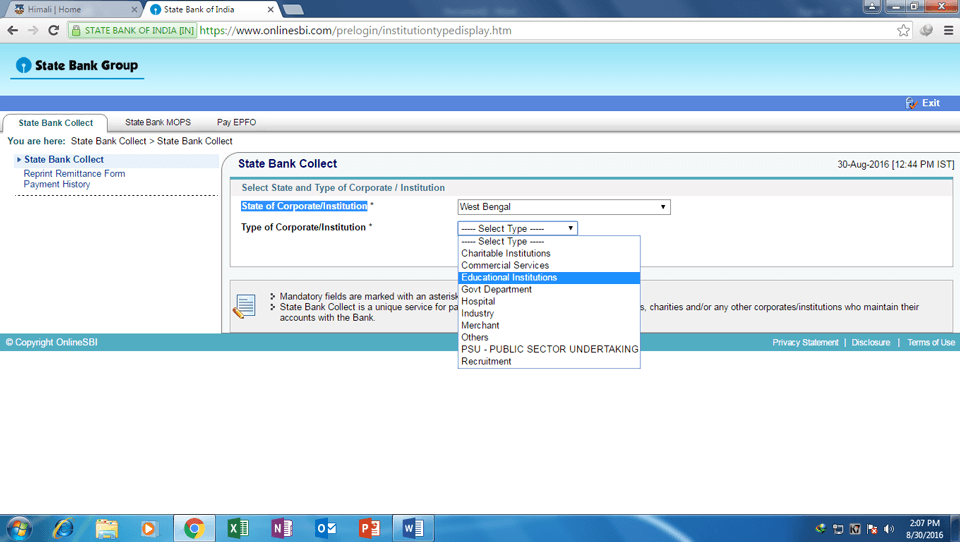Choose the '----- Select Type -----' list option
This screenshot has height=542, width=960.
(549, 241)
